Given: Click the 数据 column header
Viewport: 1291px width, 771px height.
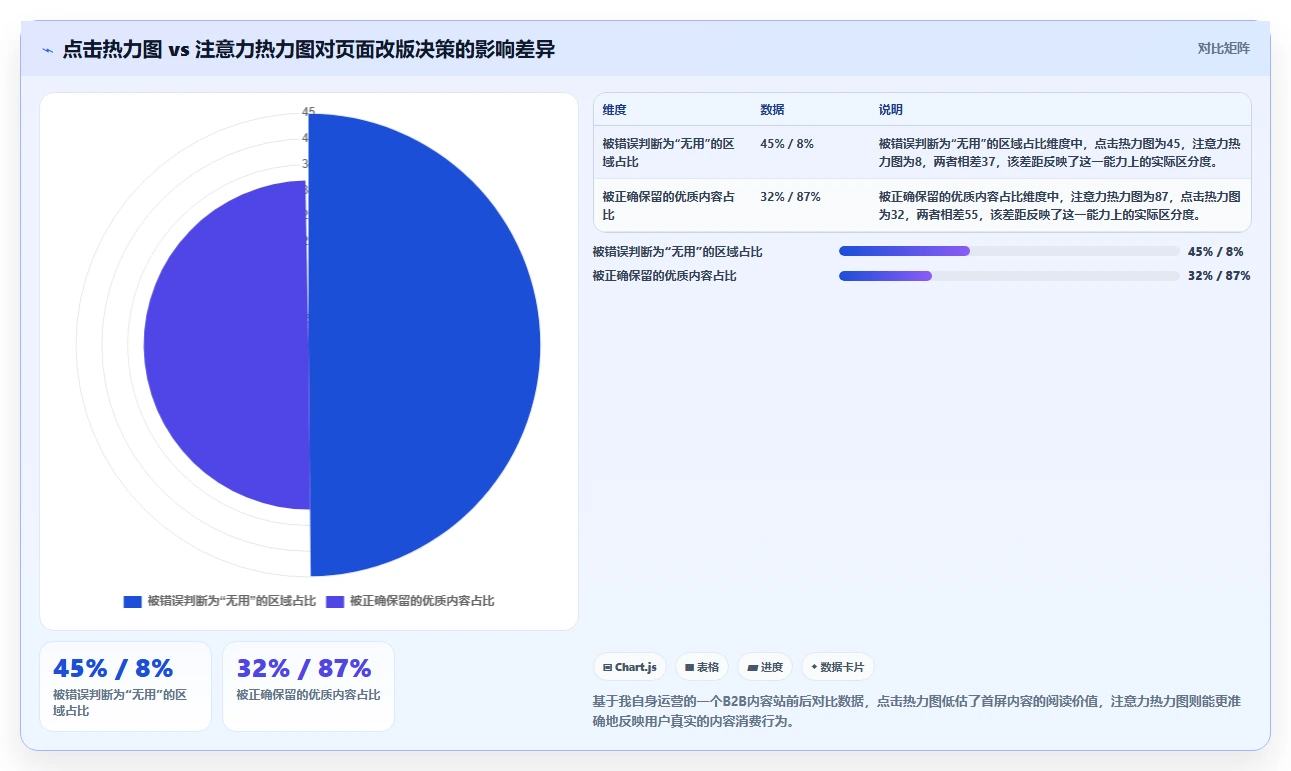Looking at the screenshot, I should pyautogui.click(x=772, y=110).
